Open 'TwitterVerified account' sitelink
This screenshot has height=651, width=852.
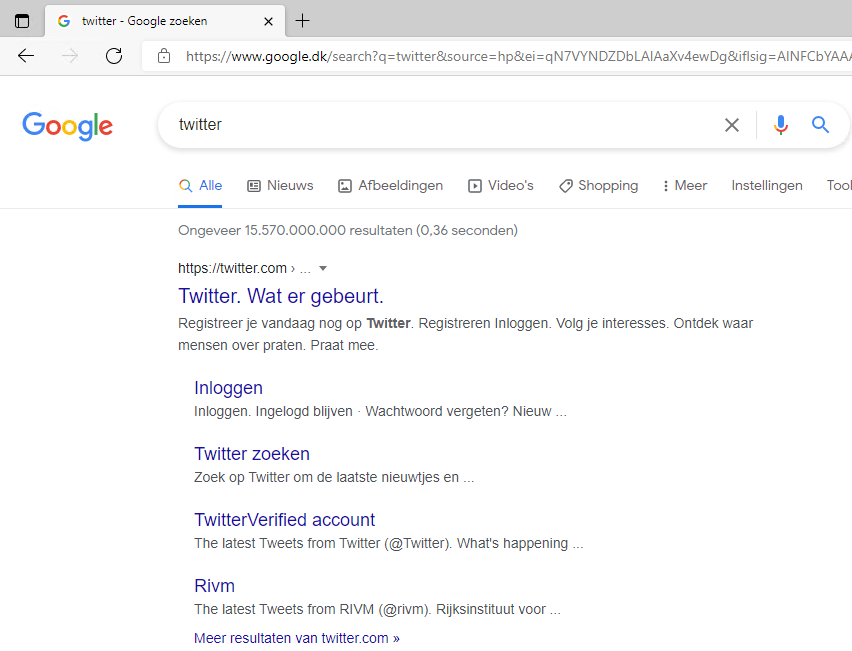tap(285, 520)
